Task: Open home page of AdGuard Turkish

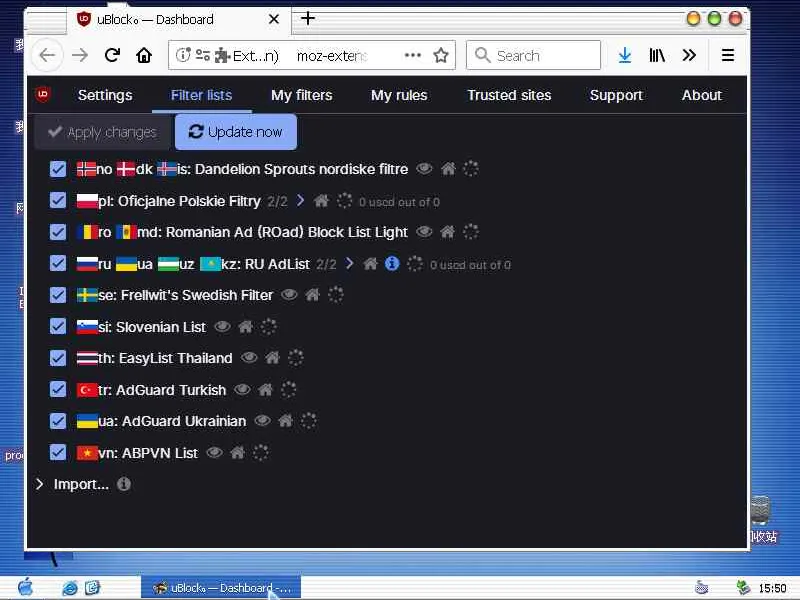Action: click(x=265, y=389)
